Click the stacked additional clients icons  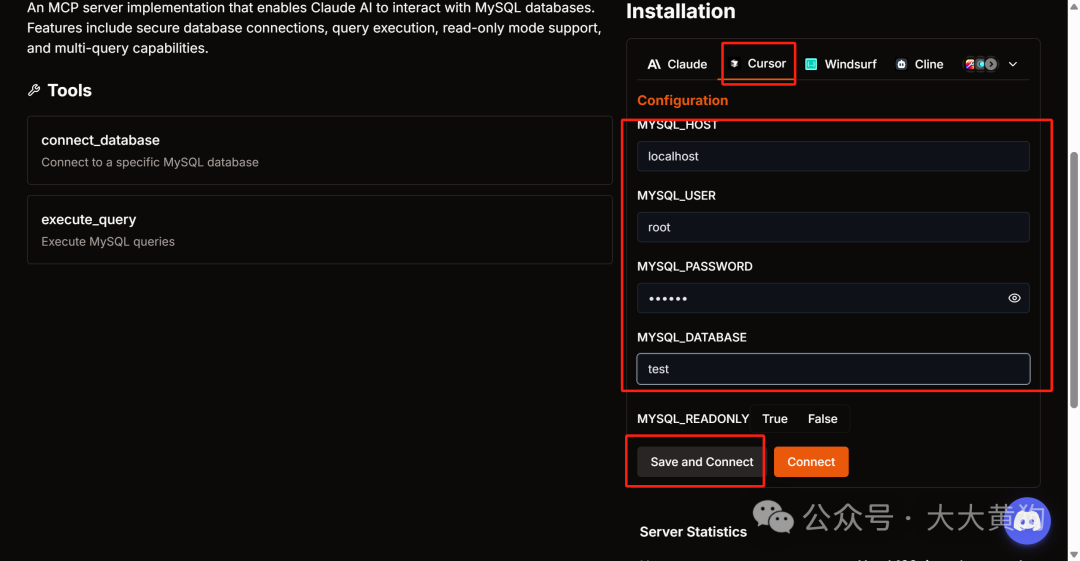coord(981,64)
